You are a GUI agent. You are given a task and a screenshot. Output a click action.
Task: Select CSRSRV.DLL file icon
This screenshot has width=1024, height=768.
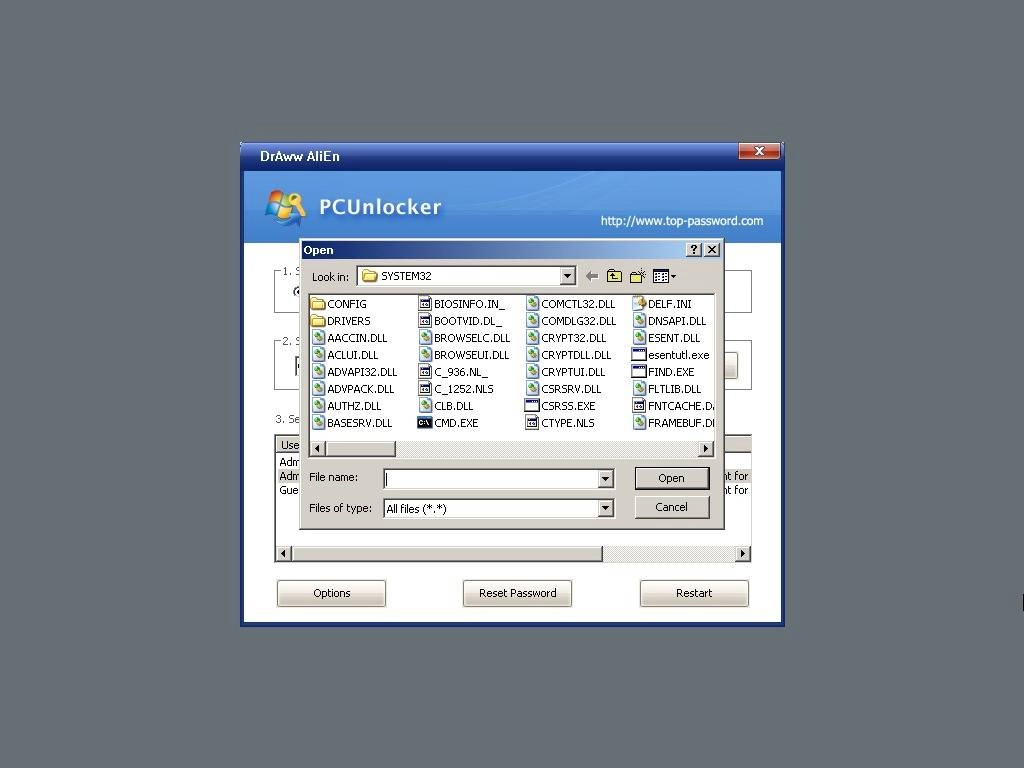(532, 389)
